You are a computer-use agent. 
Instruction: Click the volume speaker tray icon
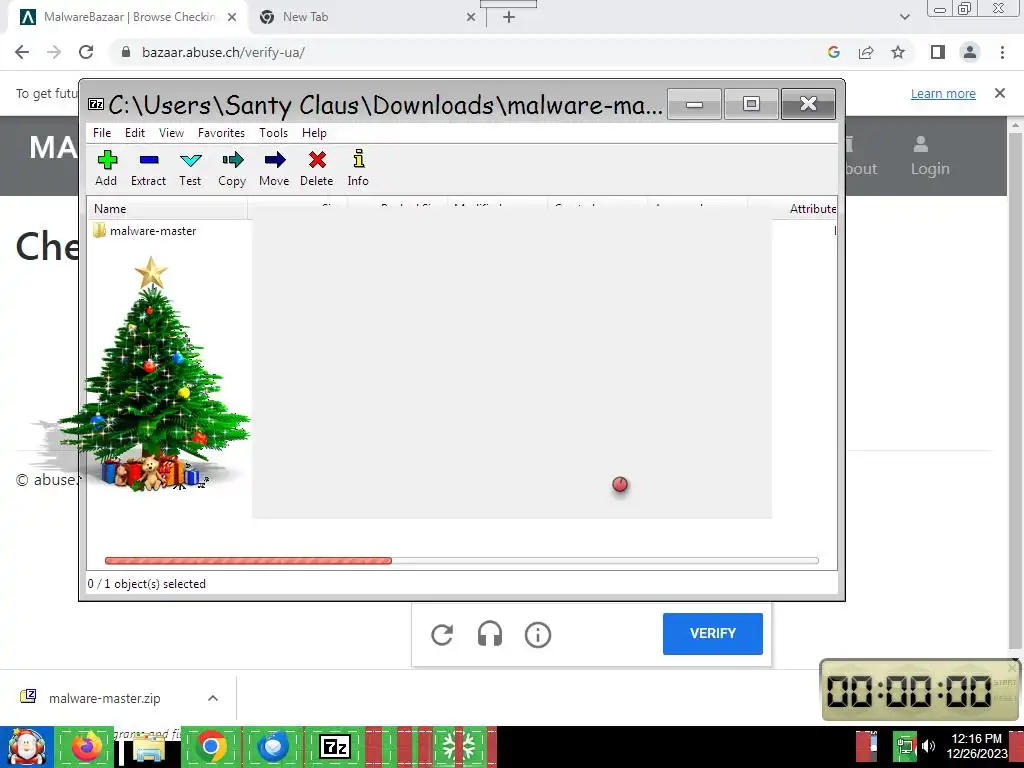click(x=928, y=747)
